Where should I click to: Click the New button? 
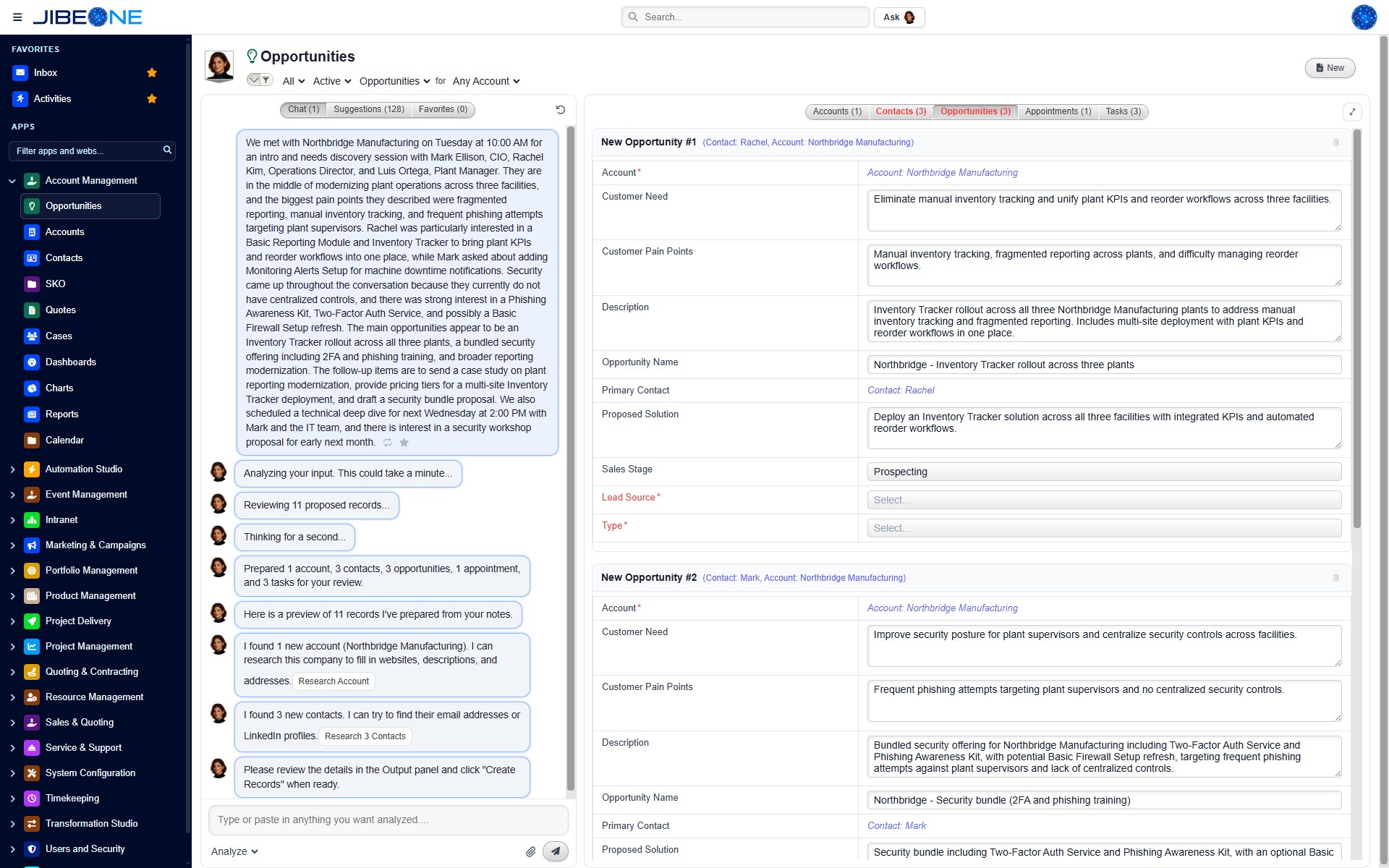pyautogui.click(x=1330, y=68)
